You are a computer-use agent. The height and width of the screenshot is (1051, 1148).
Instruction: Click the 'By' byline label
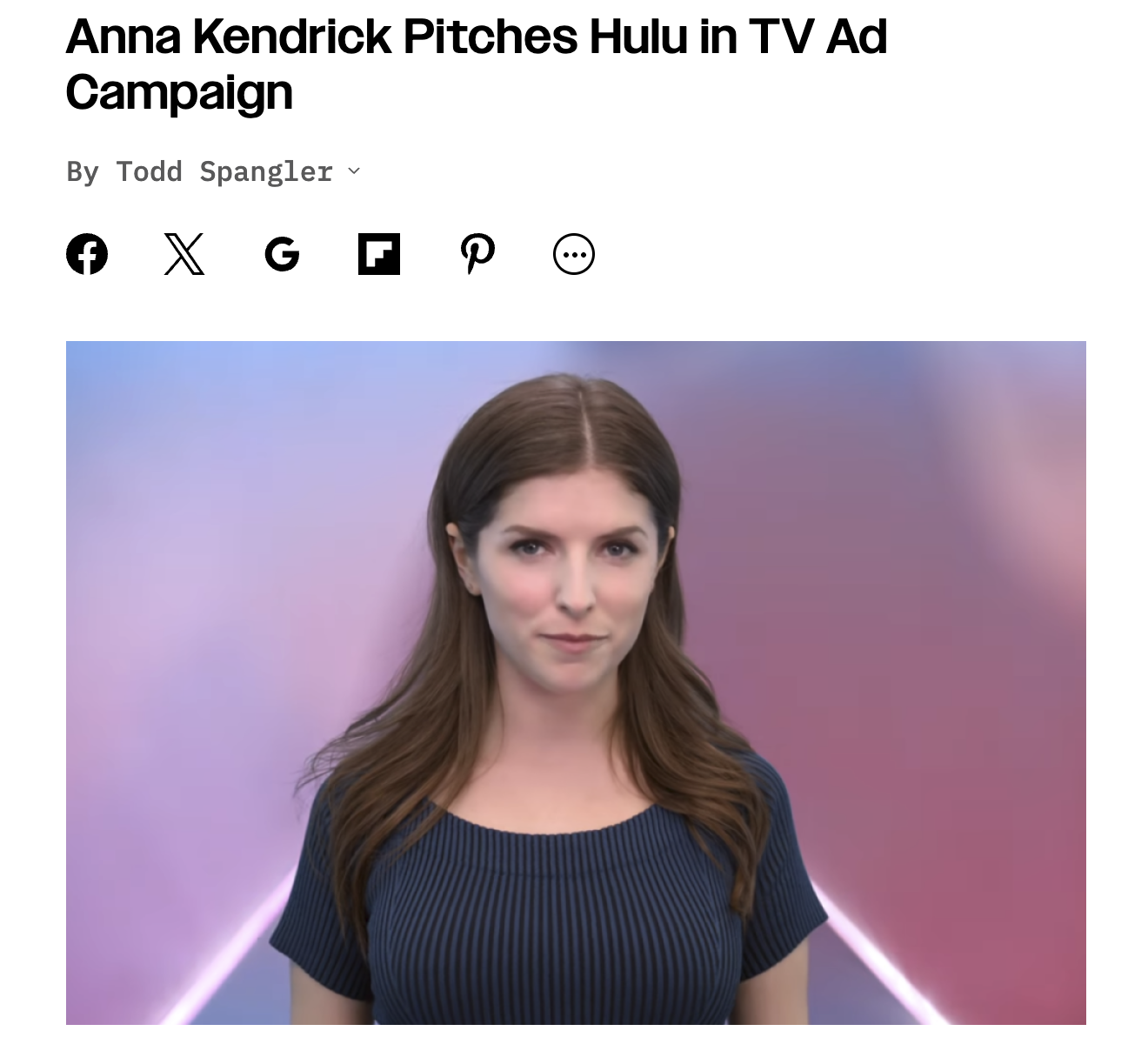pyautogui.click(x=83, y=171)
